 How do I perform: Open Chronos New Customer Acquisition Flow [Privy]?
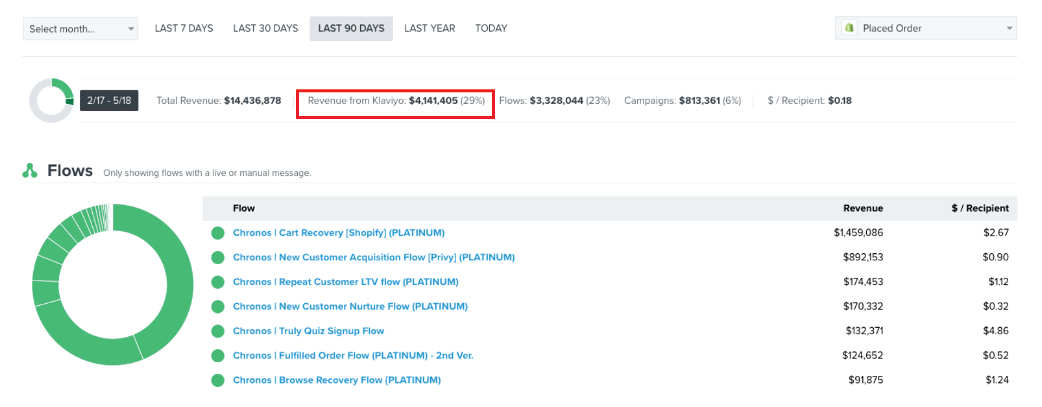pos(373,257)
